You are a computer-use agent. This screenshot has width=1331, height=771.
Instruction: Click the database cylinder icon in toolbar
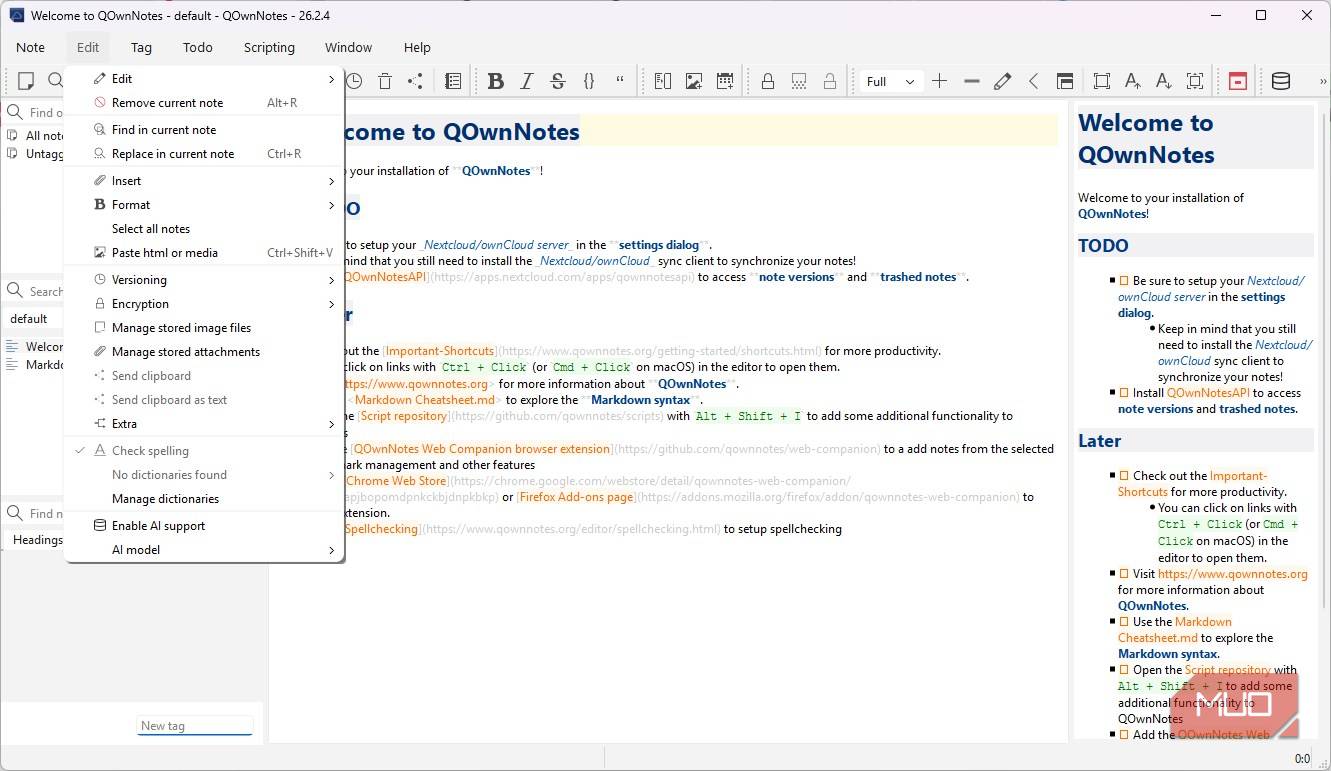pos(1280,82)
